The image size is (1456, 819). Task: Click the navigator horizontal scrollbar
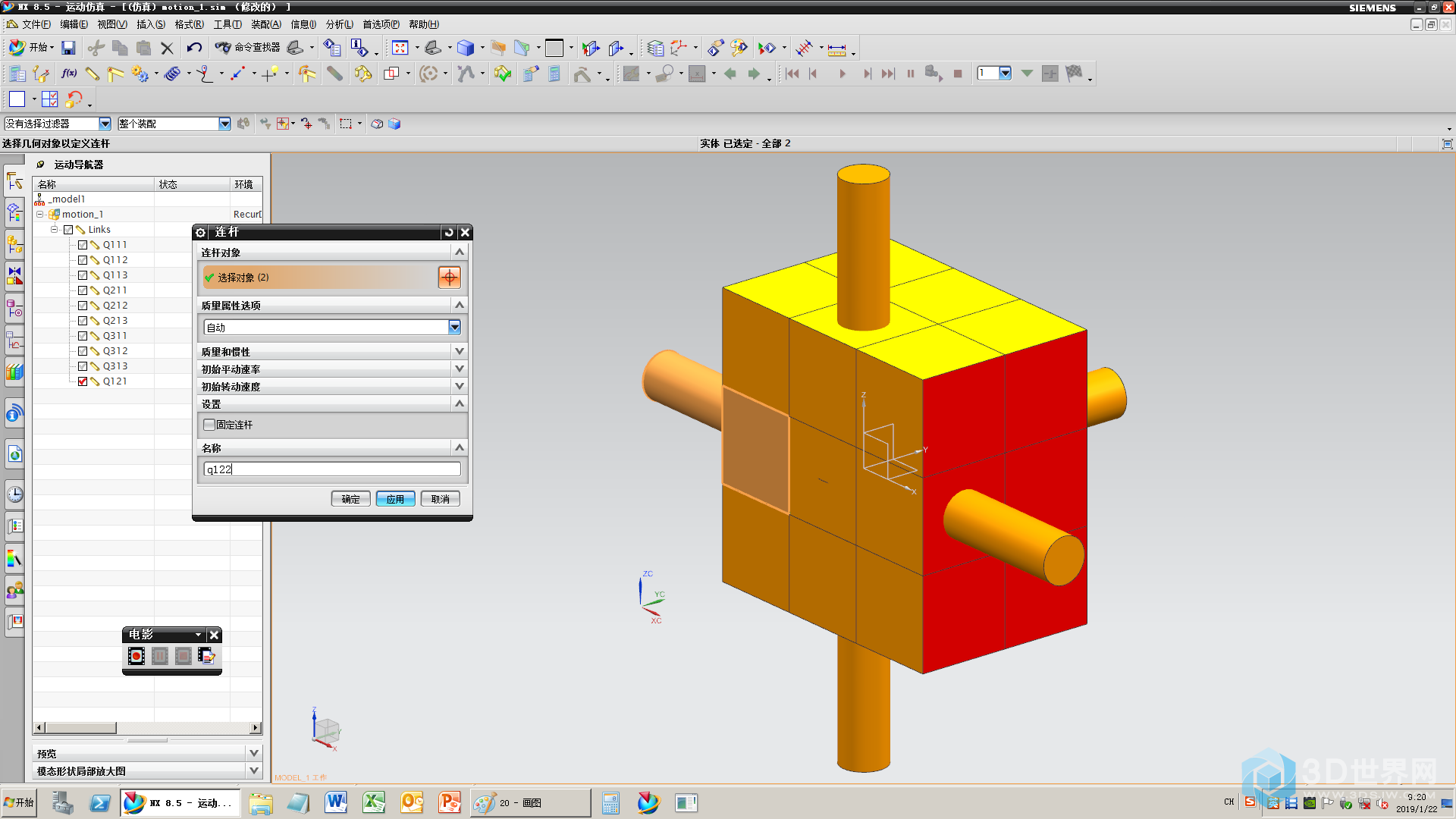click(148, 728)
